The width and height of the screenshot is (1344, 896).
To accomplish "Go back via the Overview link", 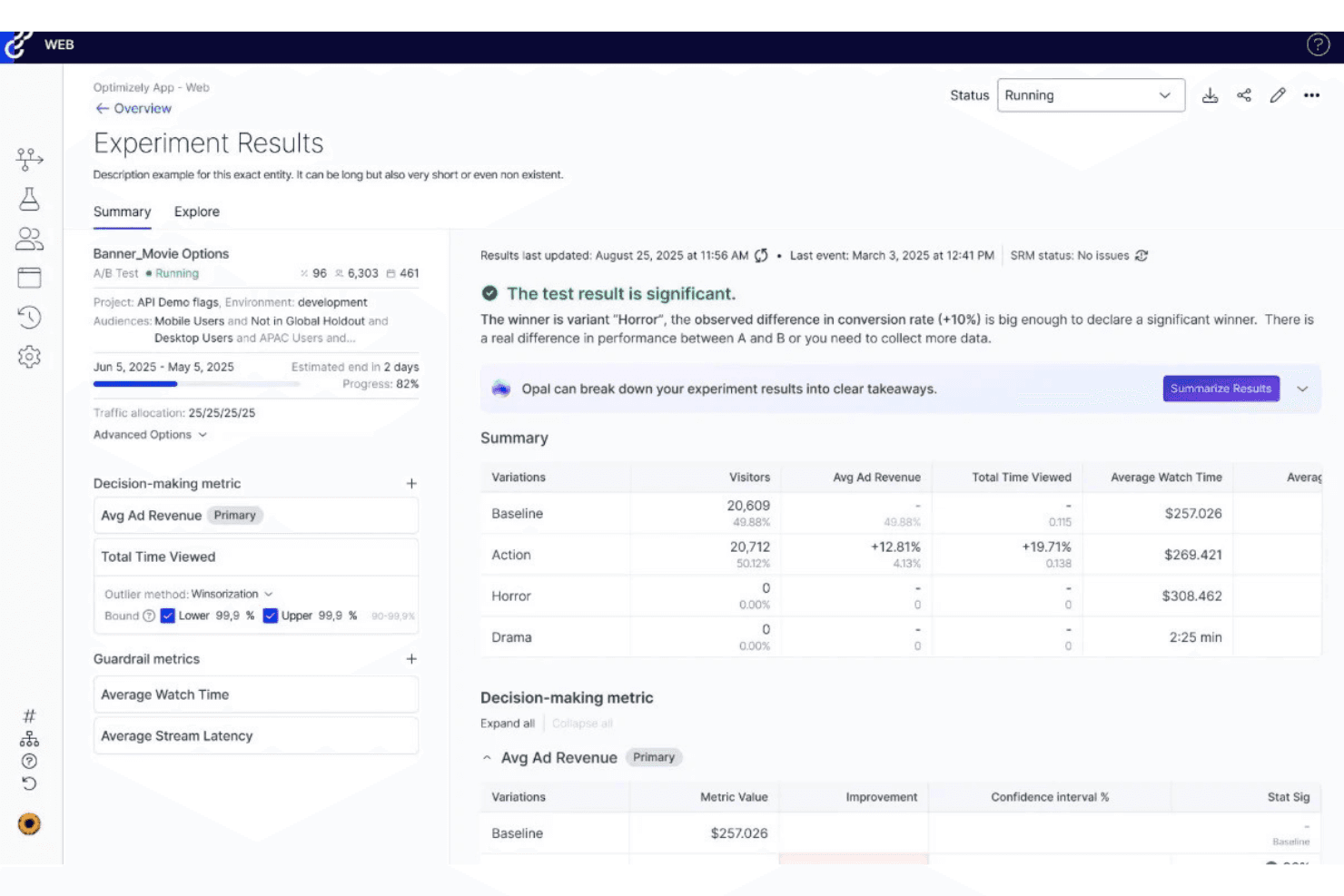I will click(x=133, y=108).
